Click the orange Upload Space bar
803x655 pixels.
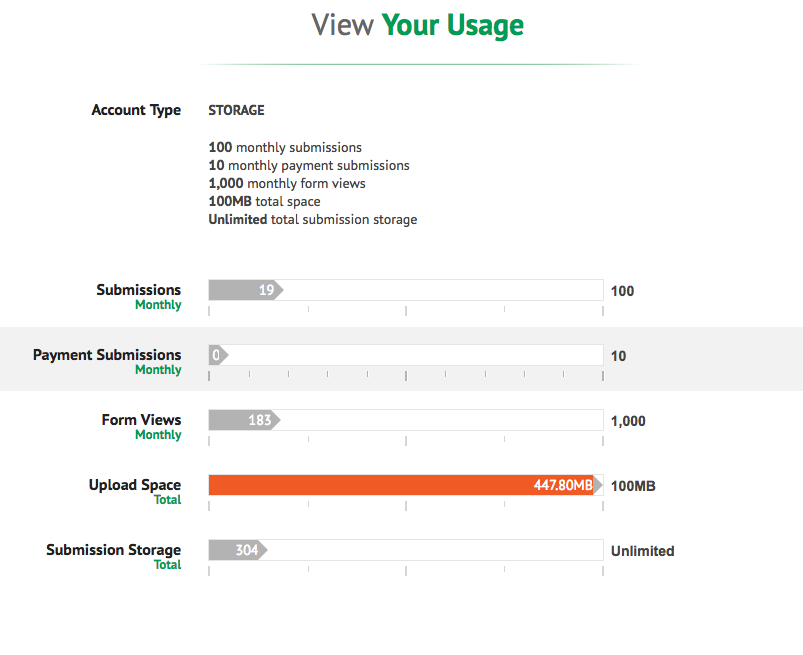coord(400,485)
